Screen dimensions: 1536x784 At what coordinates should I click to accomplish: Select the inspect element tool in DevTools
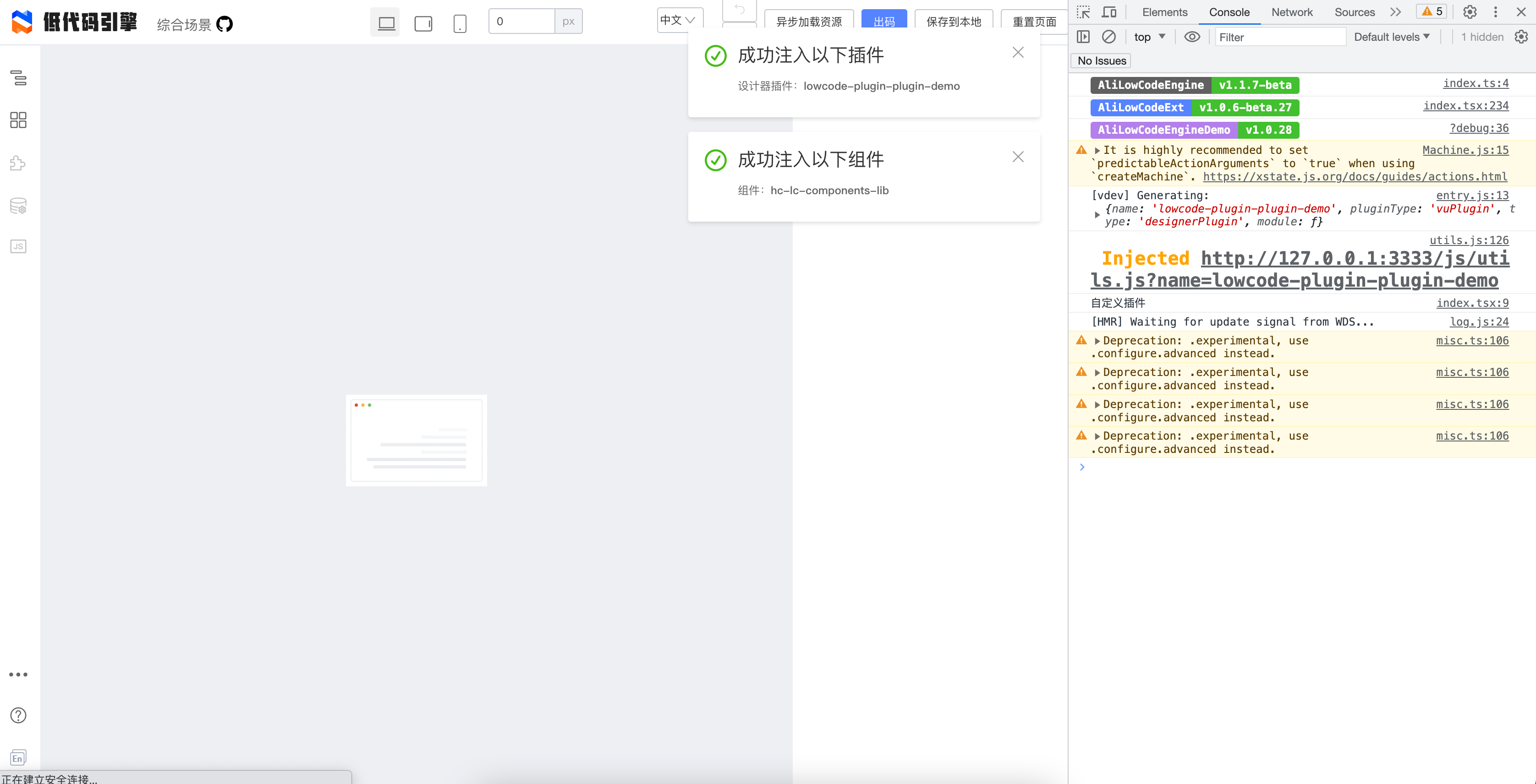point(1084,12)
